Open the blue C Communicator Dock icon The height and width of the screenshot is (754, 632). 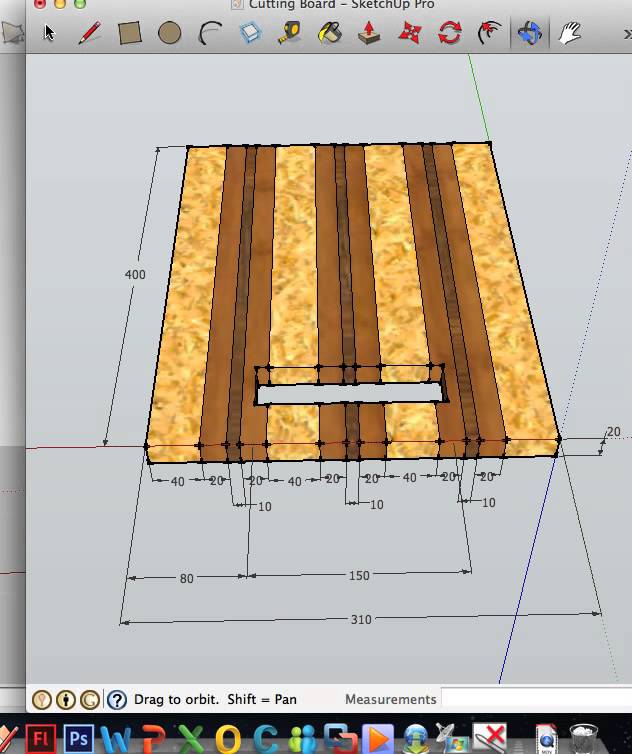coord(265,738)
